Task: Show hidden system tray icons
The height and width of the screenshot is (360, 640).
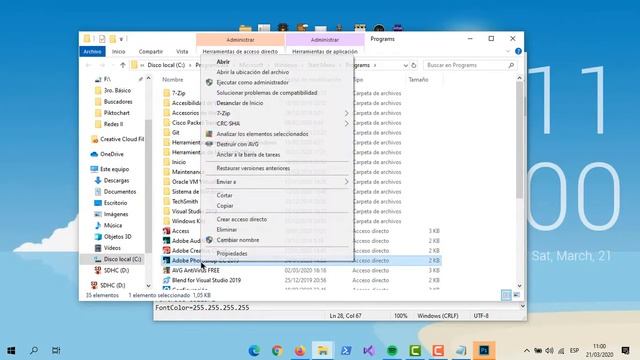Action: click(527, 351)
